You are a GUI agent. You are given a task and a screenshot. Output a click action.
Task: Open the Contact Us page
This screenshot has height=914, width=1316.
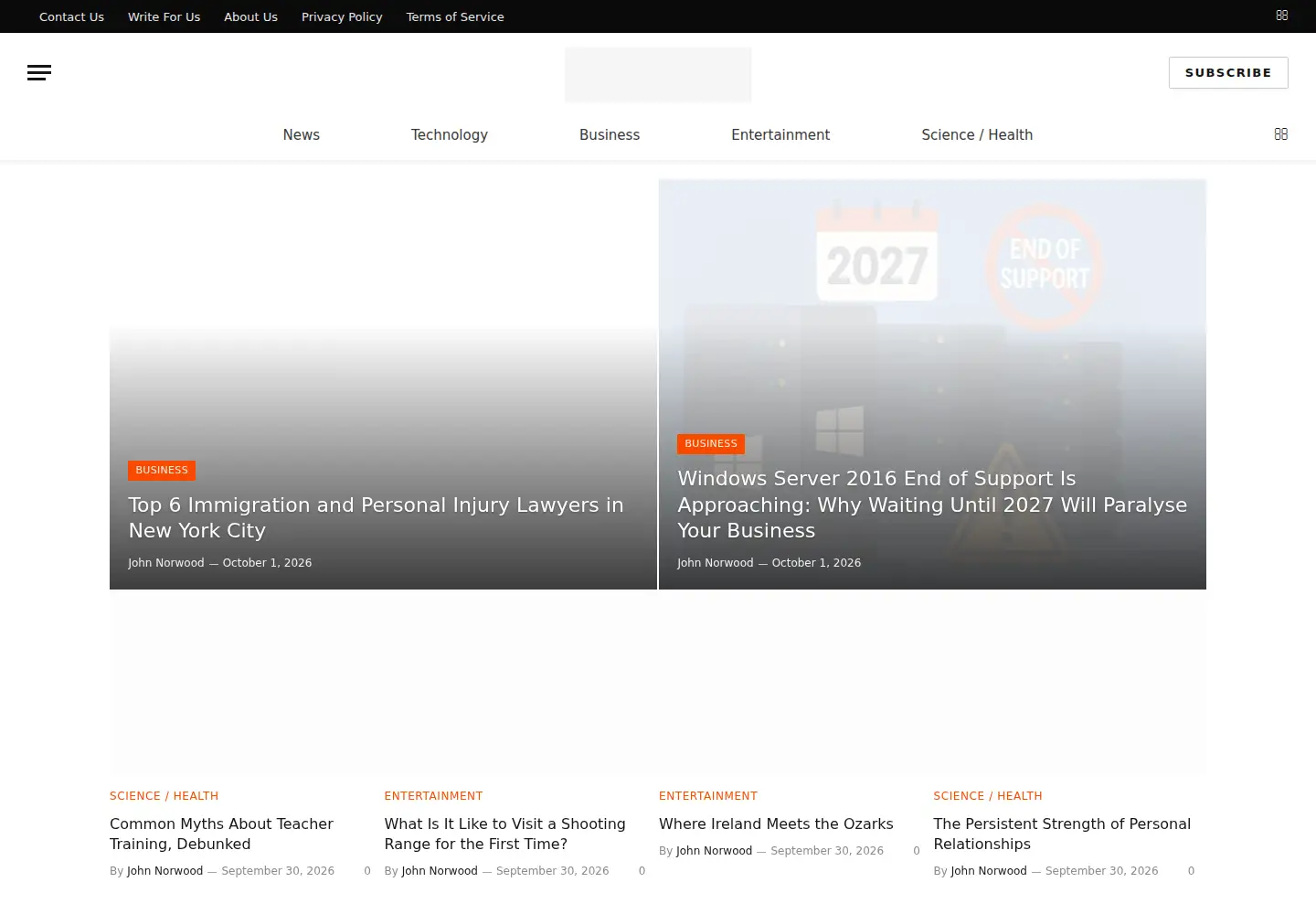[x=71, y=16]
